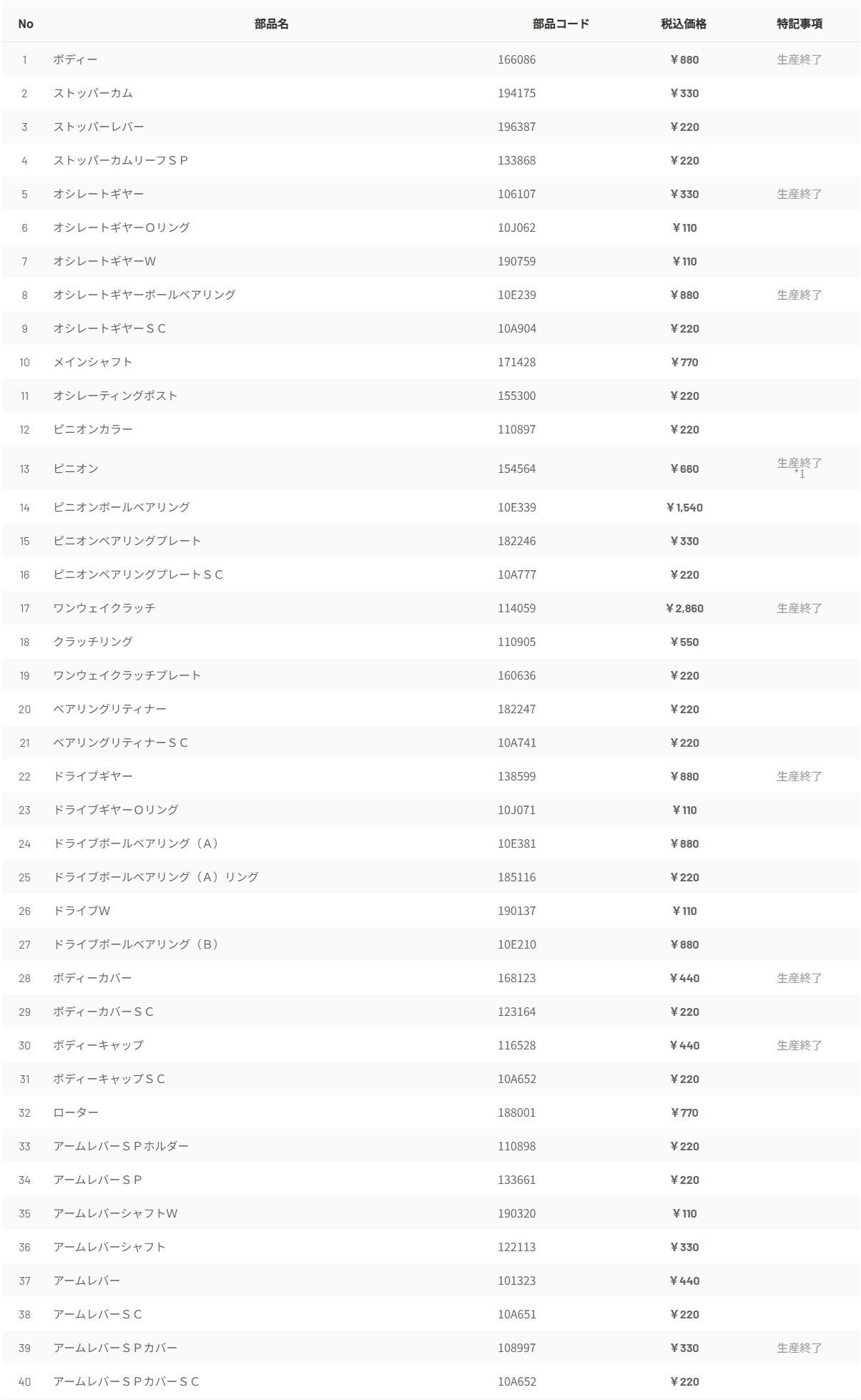The image size is (861, 1400).
Task: Click the メインシャフト part name
Action: tap(92, 362)
